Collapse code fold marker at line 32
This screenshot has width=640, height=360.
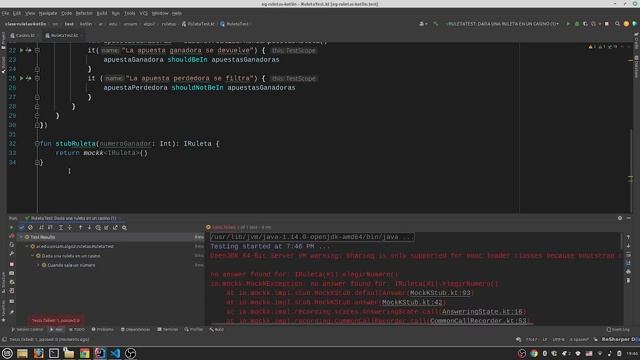click(37, 144)
